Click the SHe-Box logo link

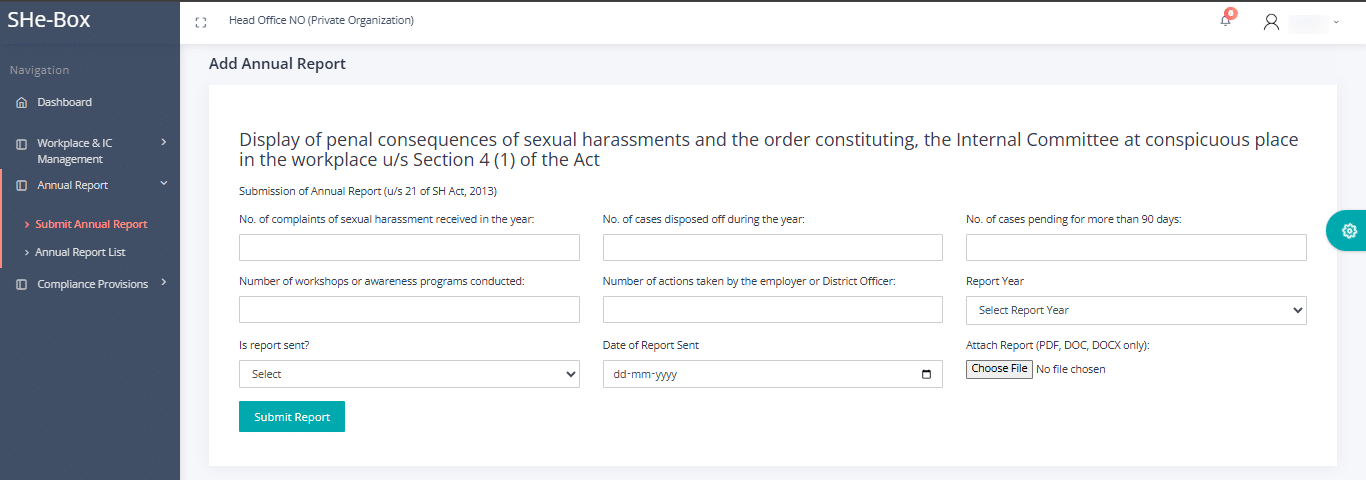(x=49, y=19)
